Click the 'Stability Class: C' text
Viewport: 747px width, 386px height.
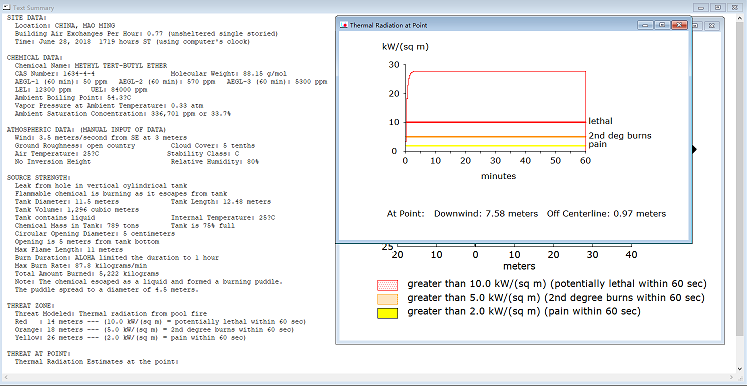(x=202, y=153)
